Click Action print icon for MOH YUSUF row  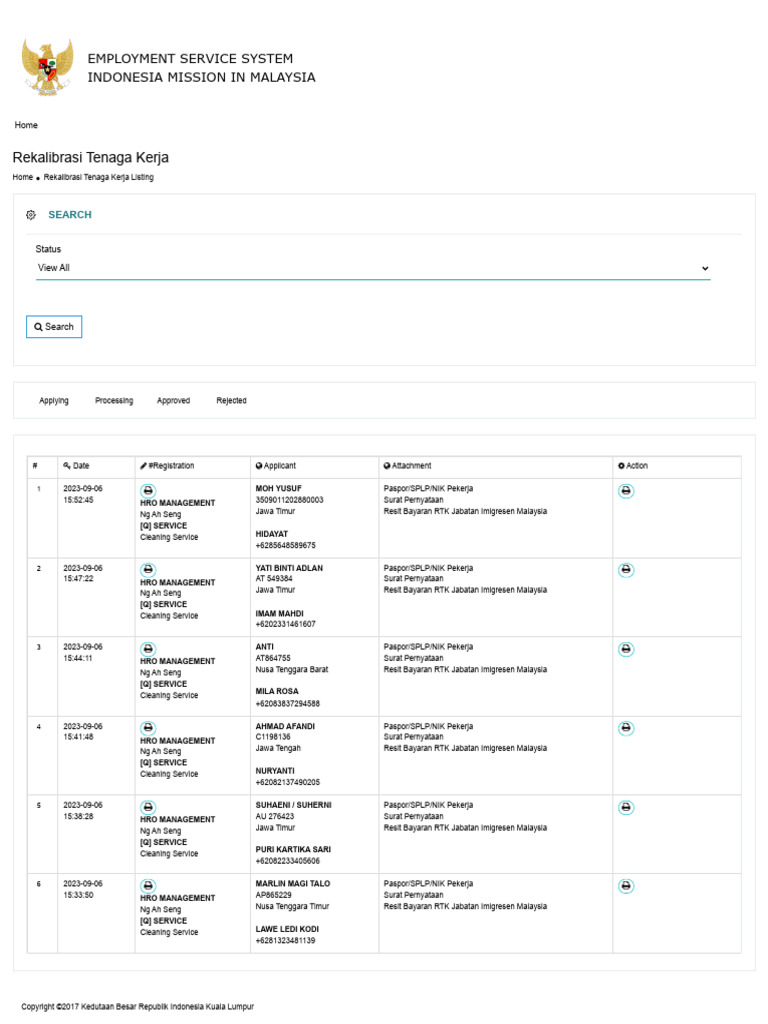point(626,490)
